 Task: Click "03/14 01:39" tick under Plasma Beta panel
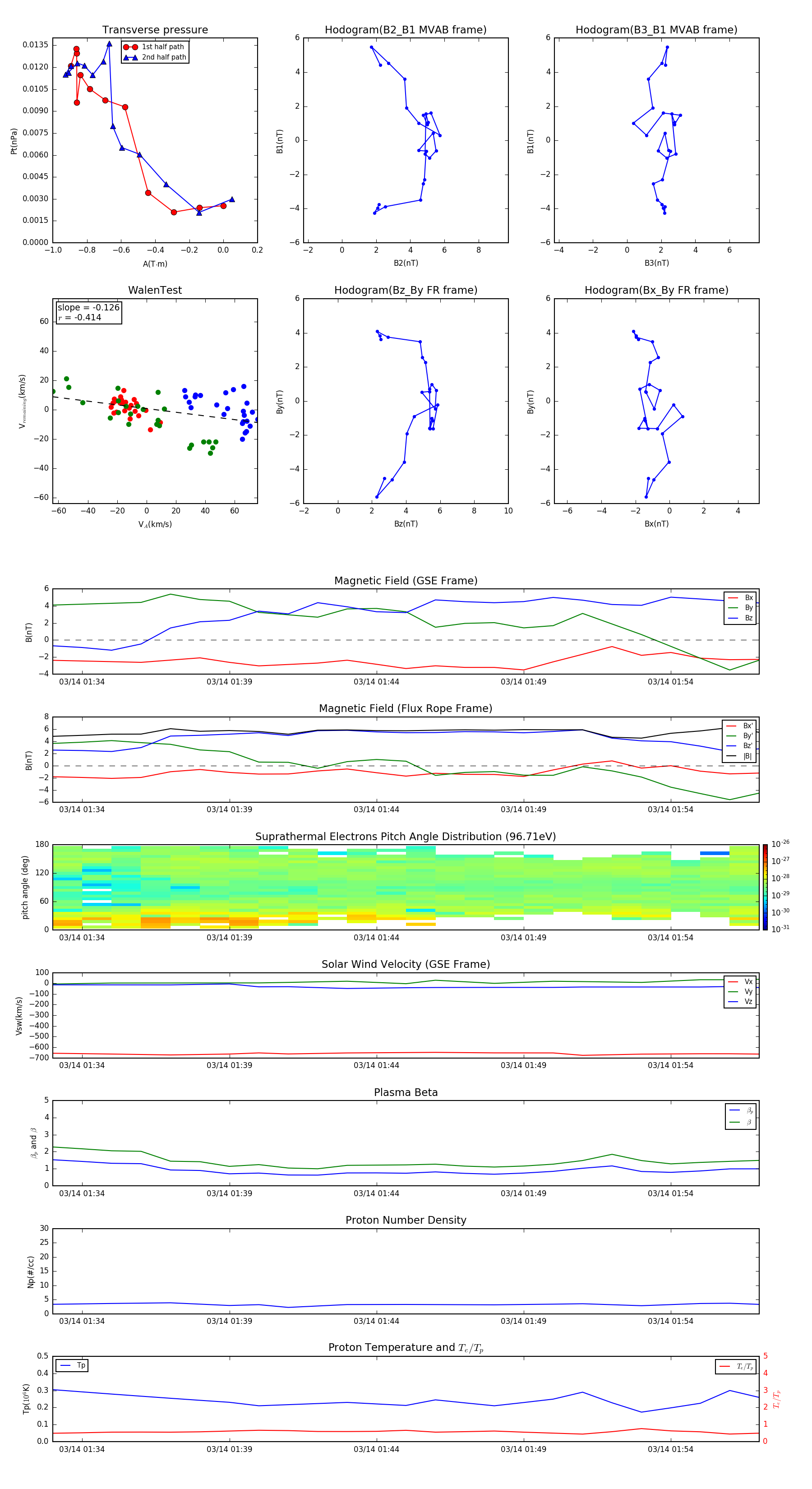pyautogui.click(x=230, y=1193)
